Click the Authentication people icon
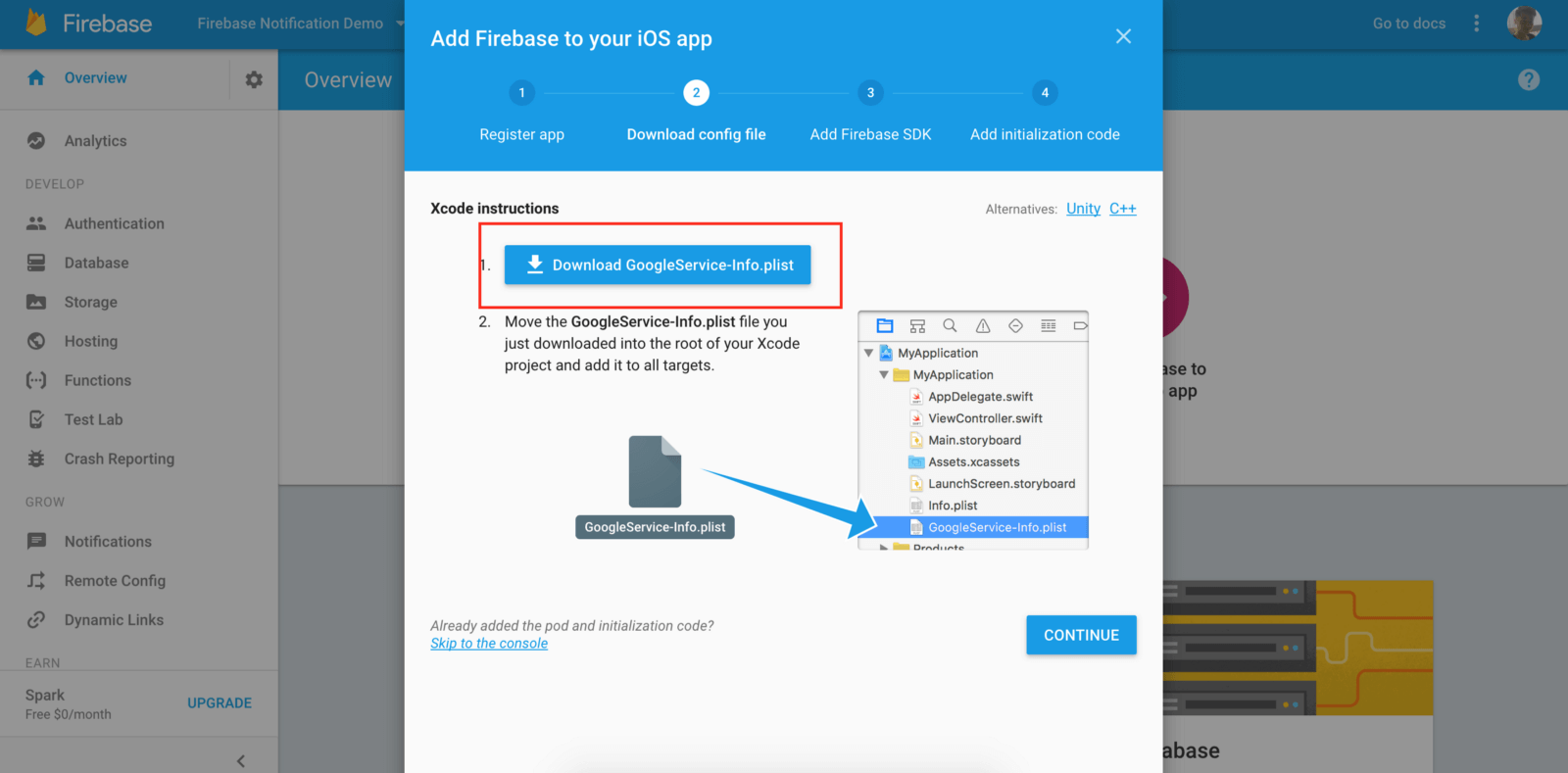The image size is (1568, 773). click(x=36, y=223)
